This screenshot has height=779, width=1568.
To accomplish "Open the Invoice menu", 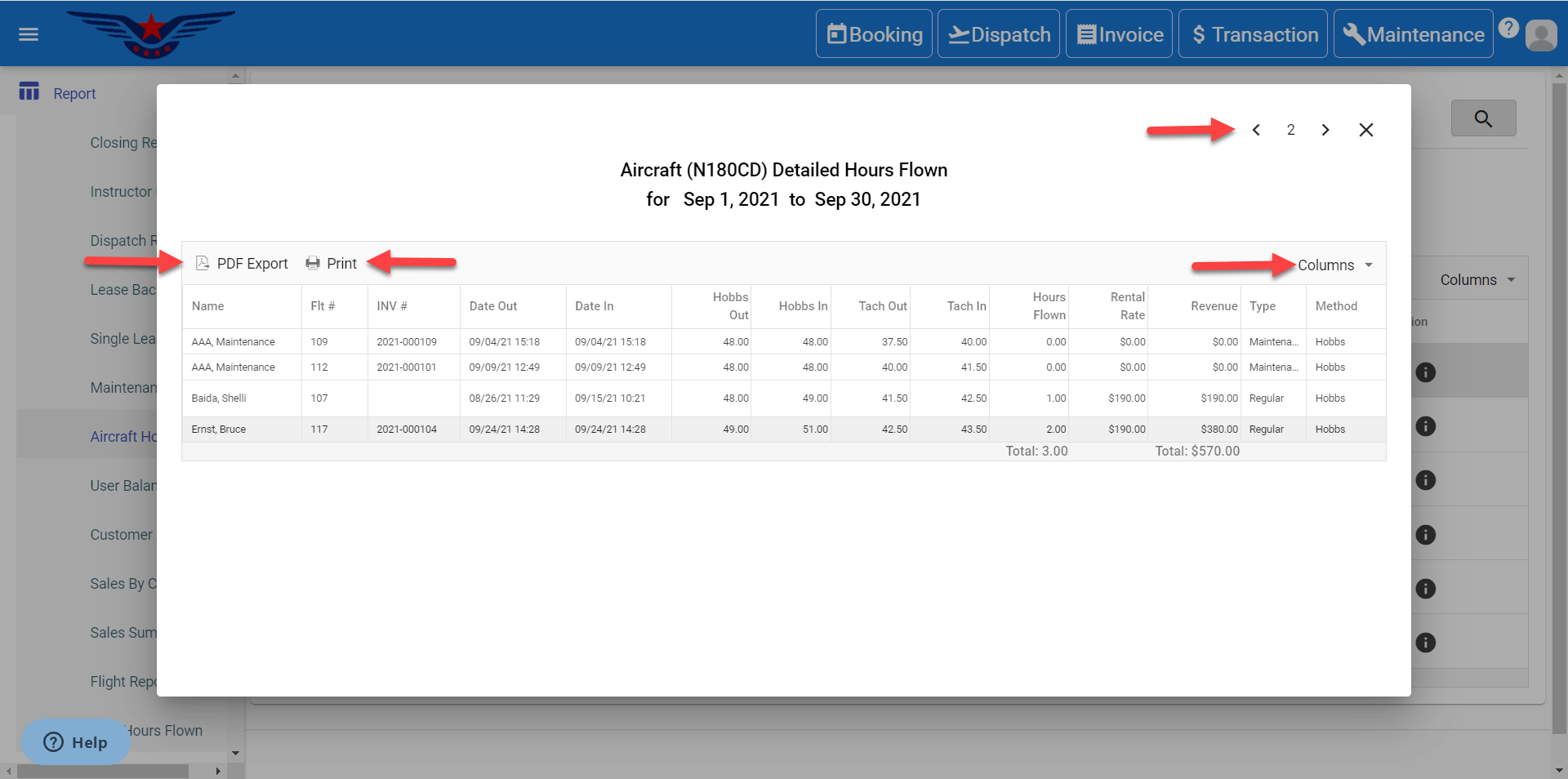I will [x=1119, y=34].
